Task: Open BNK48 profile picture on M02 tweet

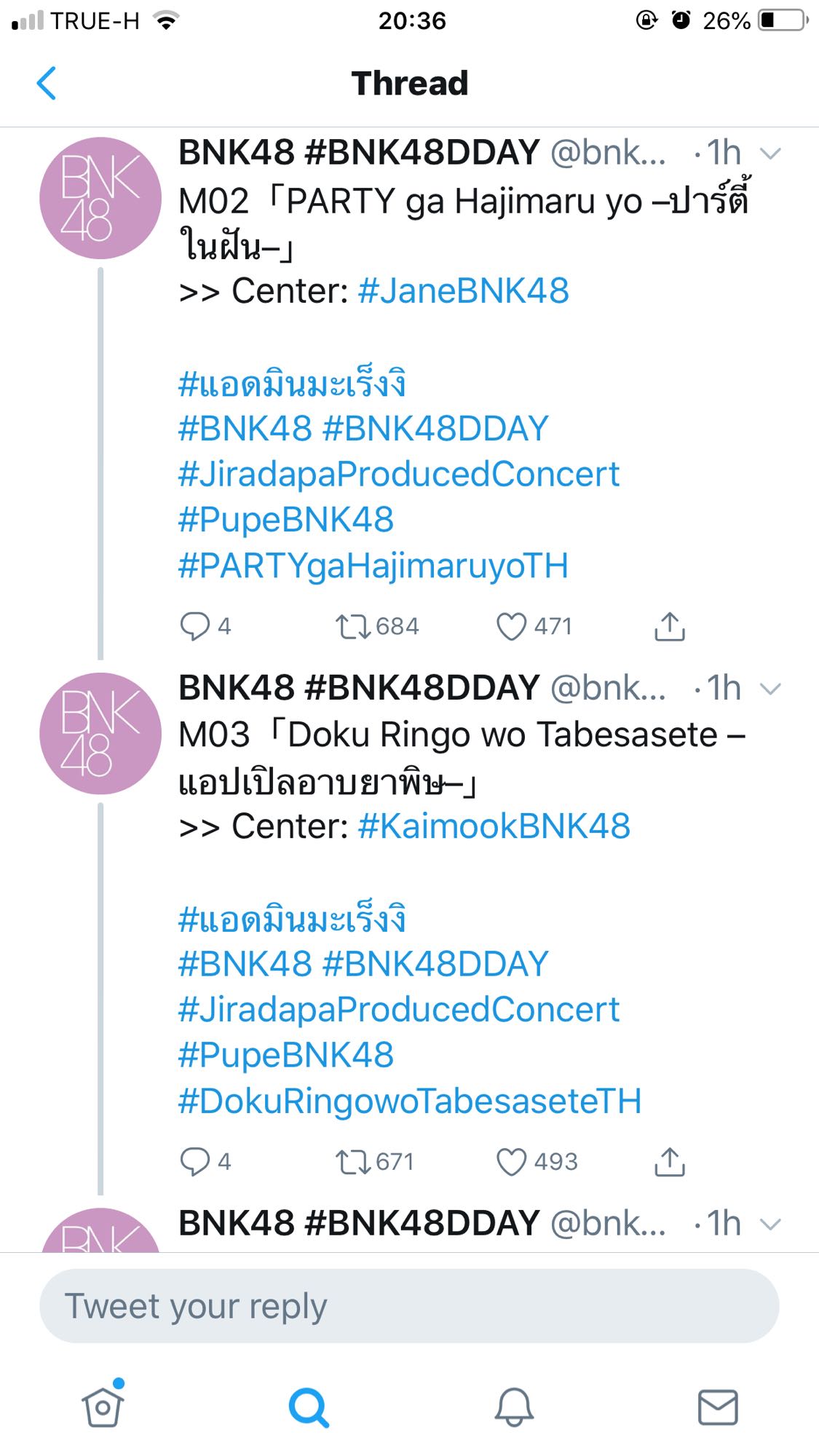Action: [100, 198]
